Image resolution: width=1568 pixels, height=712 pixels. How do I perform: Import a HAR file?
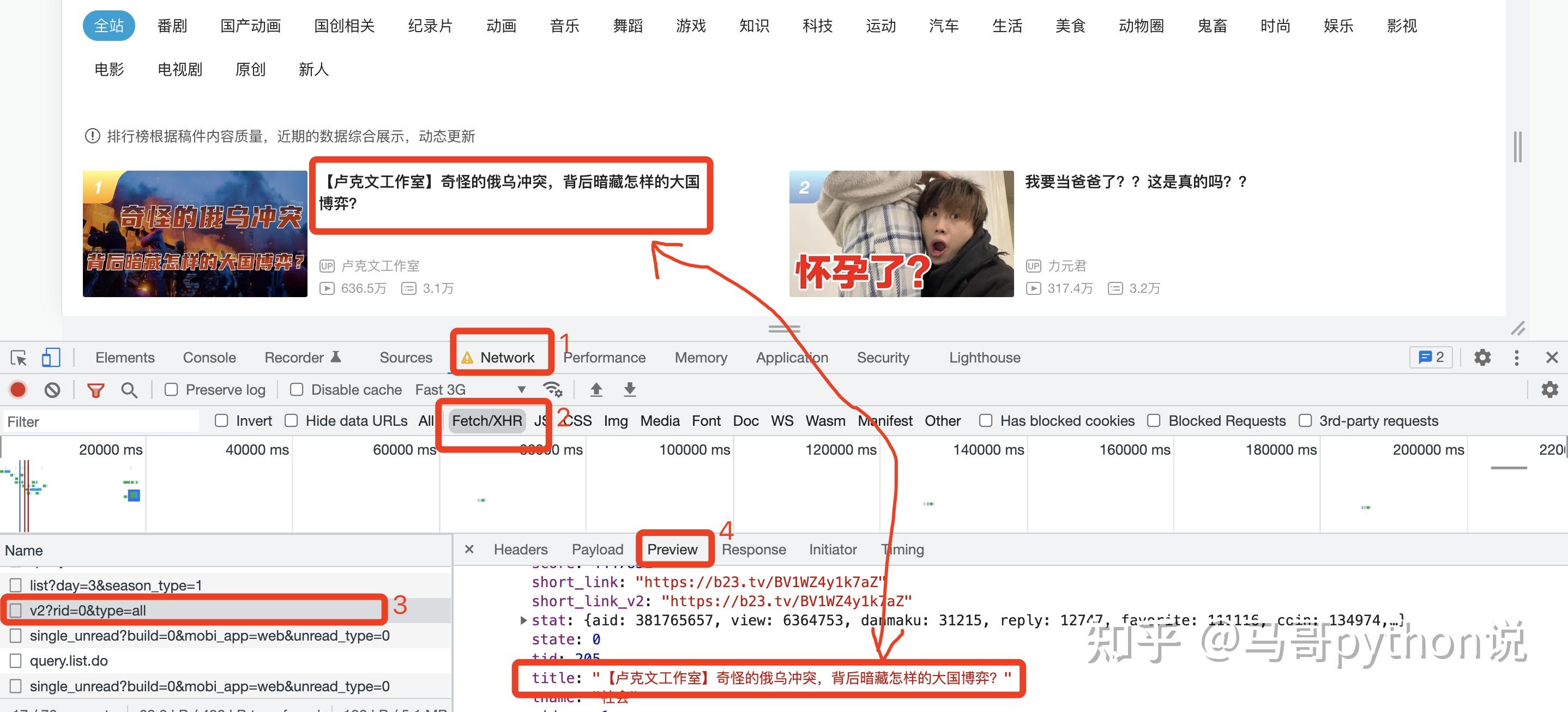coord(596,389)
